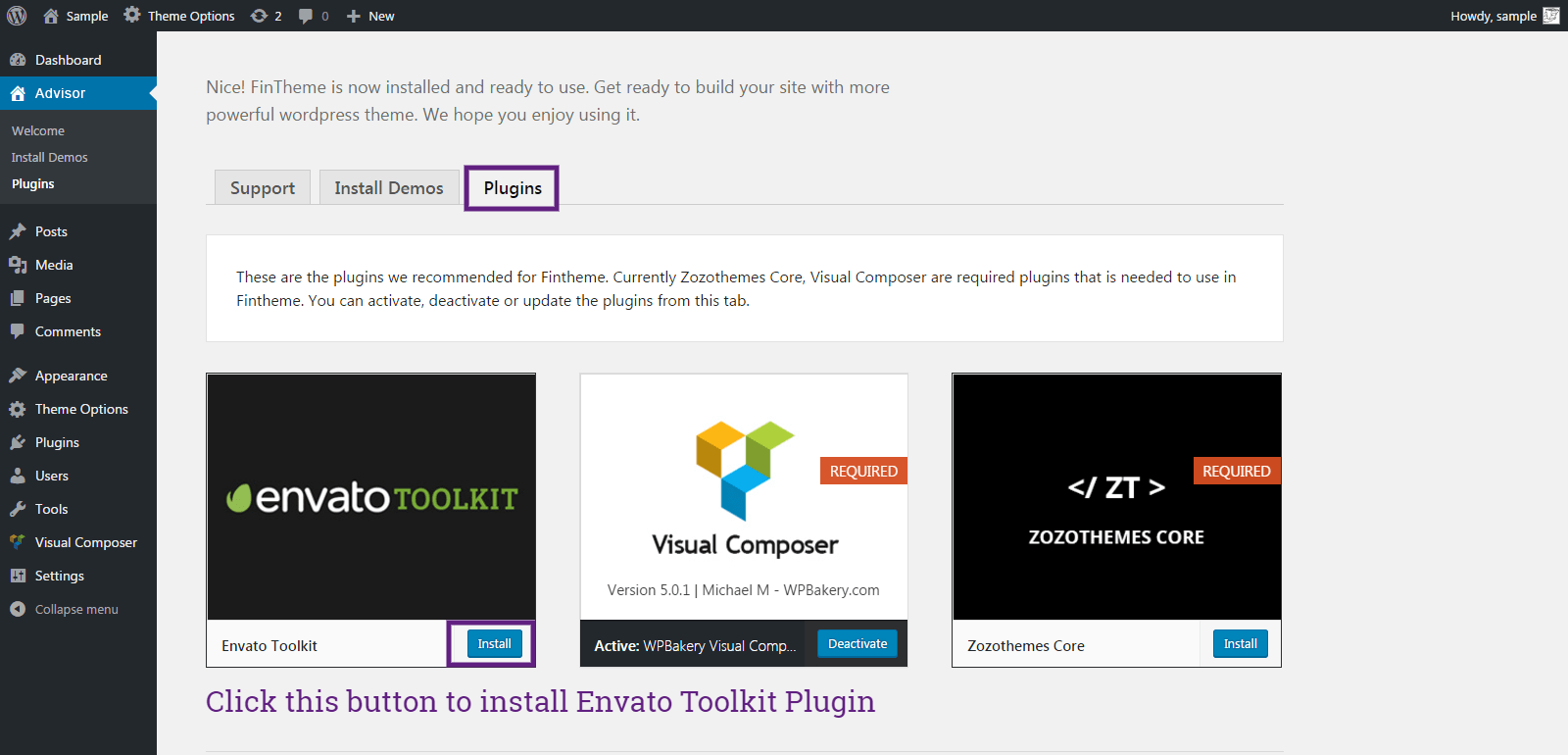Image resolution: width=1568 pixels, height=755 pixels.
Task: Click the Zozothemes Core plugin thumbnail
Action: [x=1116, y=496]
